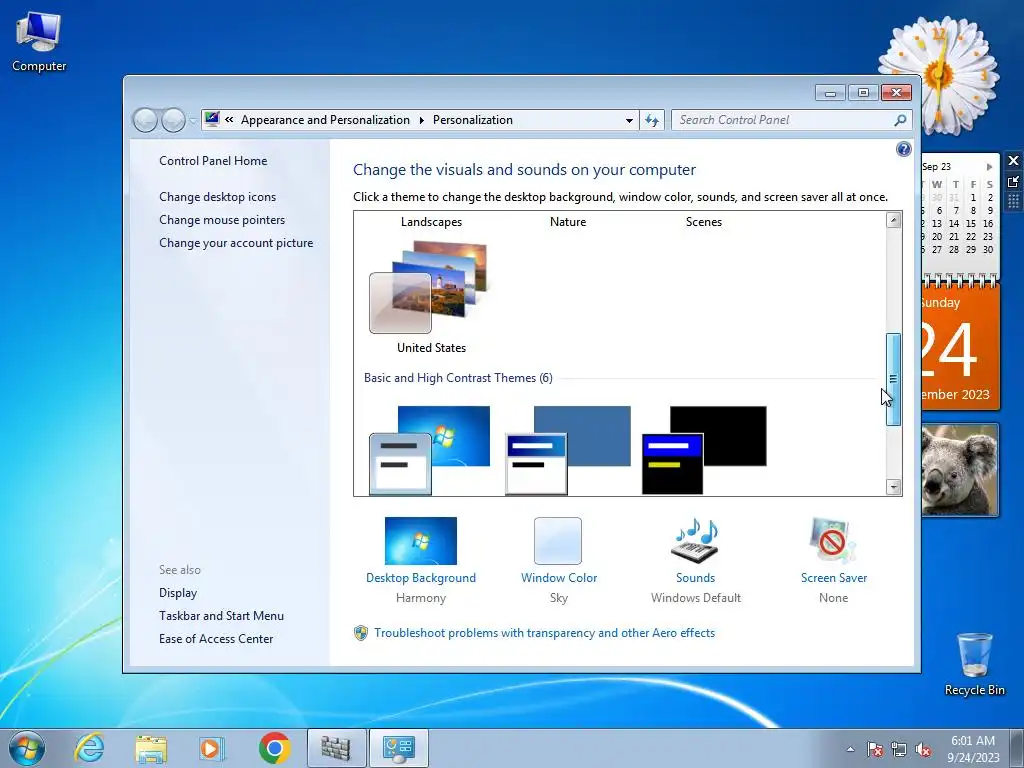Click the daisy clock gadget
This screenshot has height=768, width=1024.
[939, 74]
